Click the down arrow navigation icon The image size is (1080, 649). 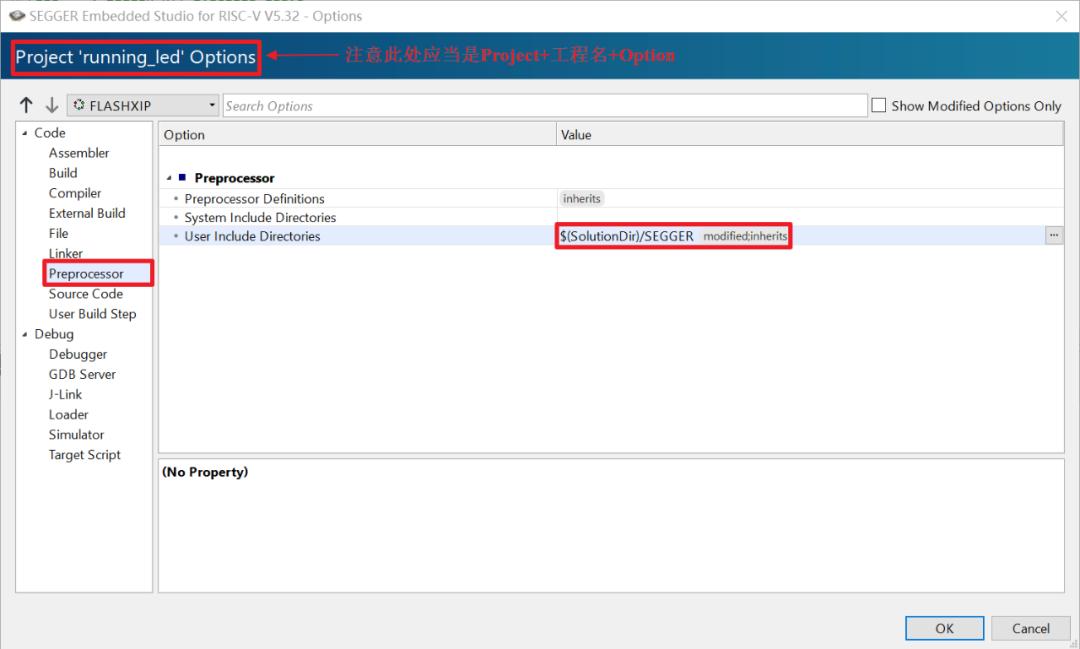51,106
